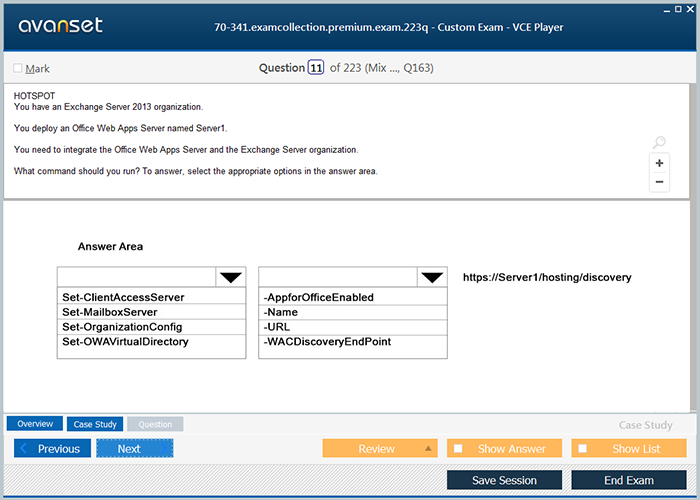Image resolution: width=700 pixels, height=500 pixels.
Task: Open the cmdlet dropdown in the answer area
Action: coord(231,277)
